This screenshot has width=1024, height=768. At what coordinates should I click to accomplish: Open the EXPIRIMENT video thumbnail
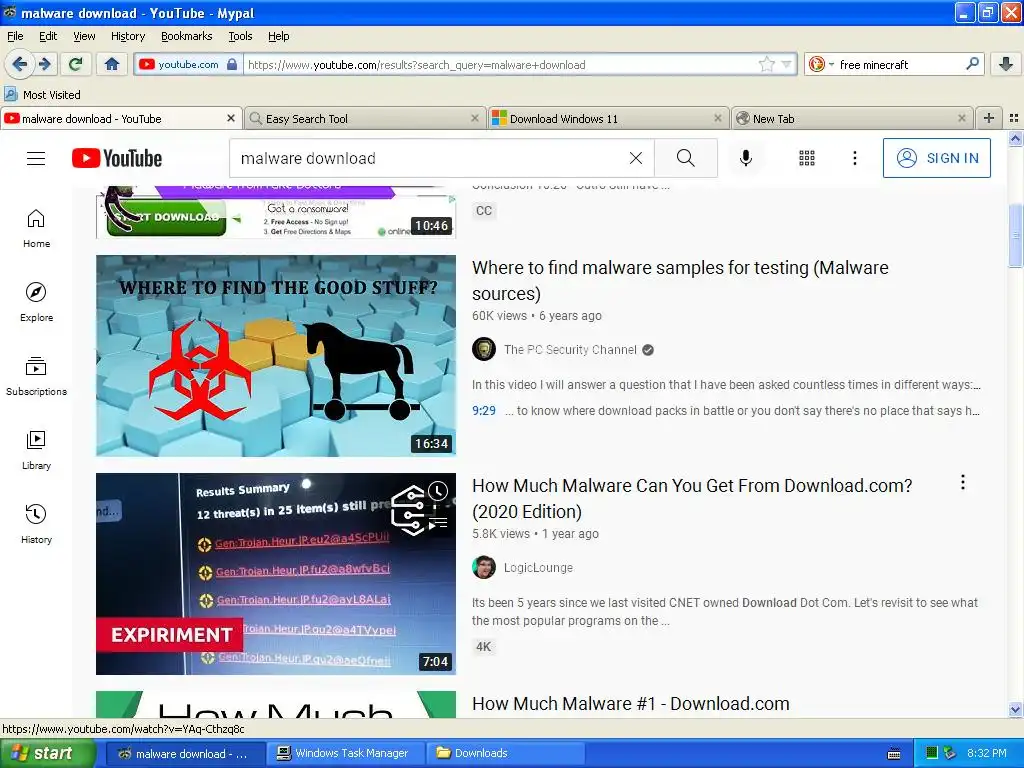[276, 573]
